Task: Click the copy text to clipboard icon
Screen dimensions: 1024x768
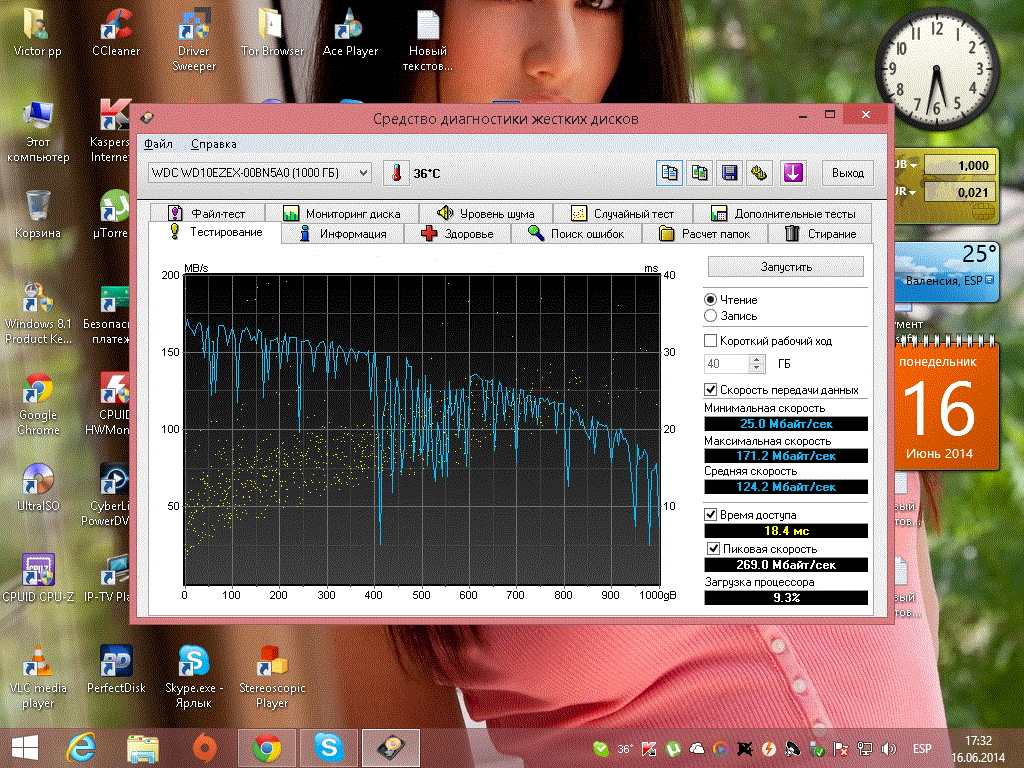Action: 669,173
